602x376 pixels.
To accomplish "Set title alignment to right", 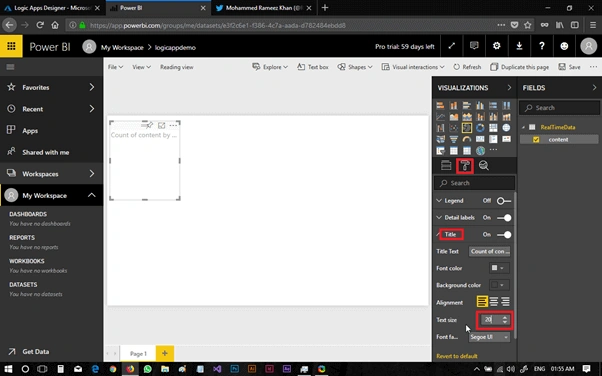I will [505, 301].
